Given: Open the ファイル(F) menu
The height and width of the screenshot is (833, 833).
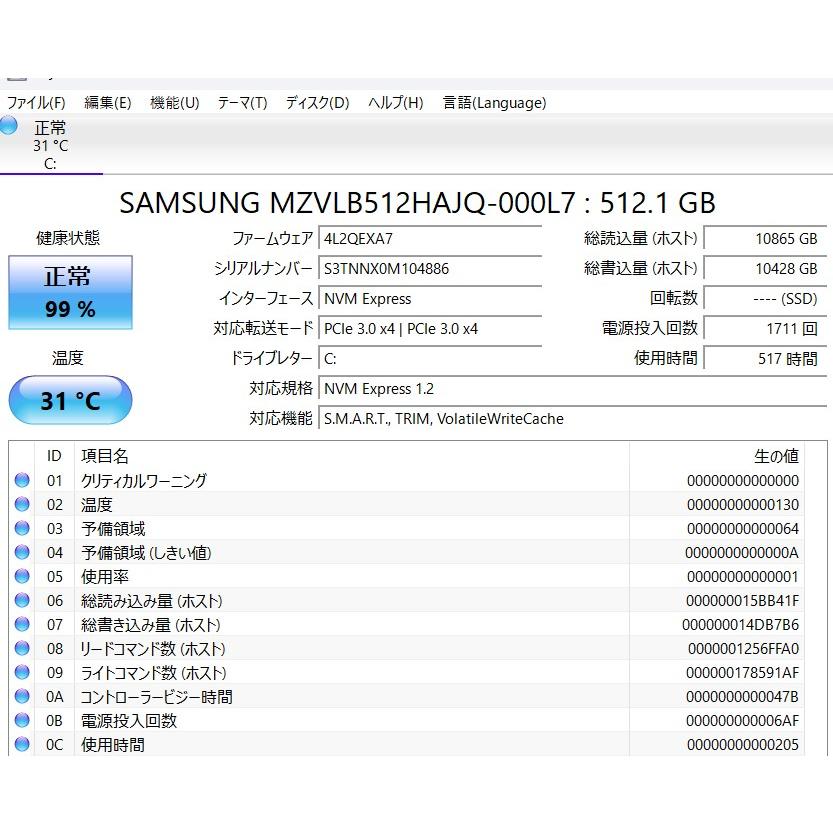Looking at the screenshot, I should pos(36,103).
